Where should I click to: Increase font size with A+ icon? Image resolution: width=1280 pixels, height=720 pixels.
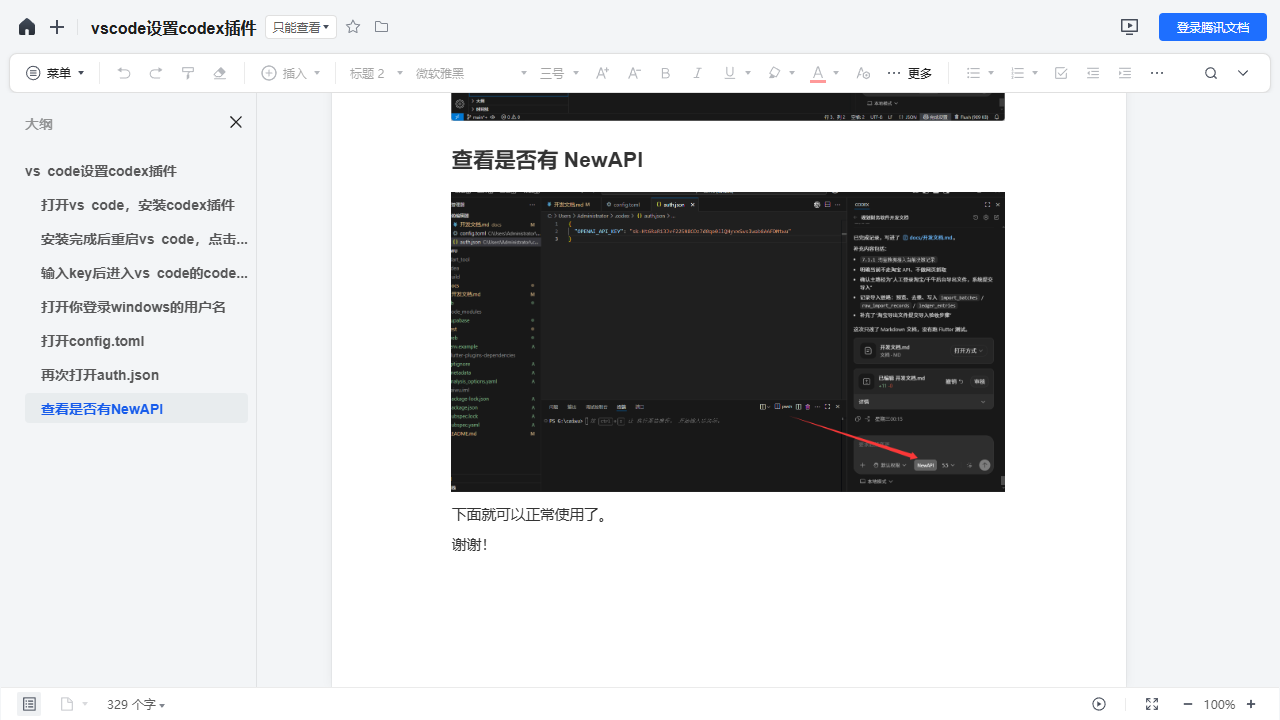click(602, 73)
